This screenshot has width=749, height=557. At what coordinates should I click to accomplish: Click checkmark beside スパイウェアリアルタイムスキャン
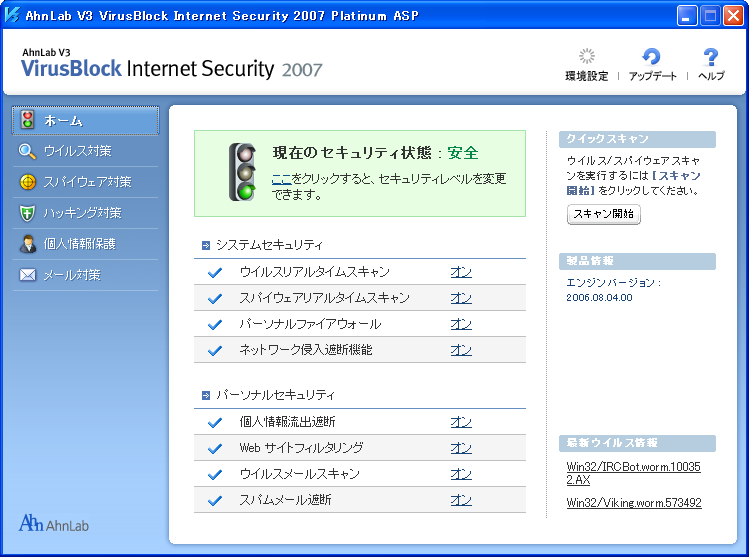[x=215, y=298]
